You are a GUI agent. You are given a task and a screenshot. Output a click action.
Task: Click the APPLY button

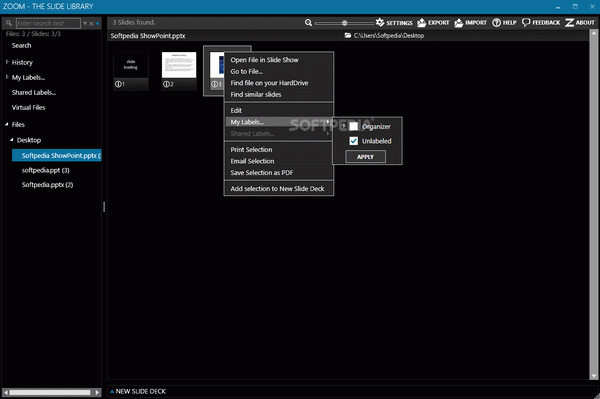pos(365,157)
